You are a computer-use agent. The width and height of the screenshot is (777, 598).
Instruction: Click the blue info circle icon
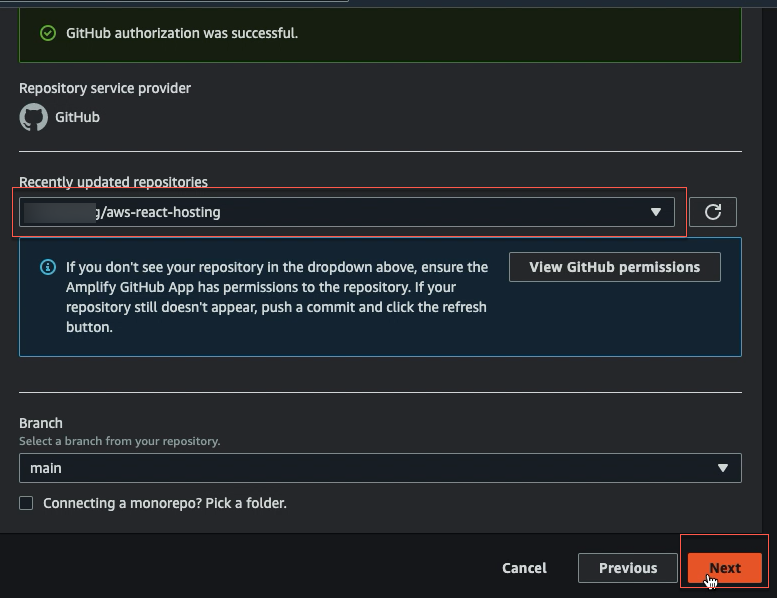click(48, 267)
